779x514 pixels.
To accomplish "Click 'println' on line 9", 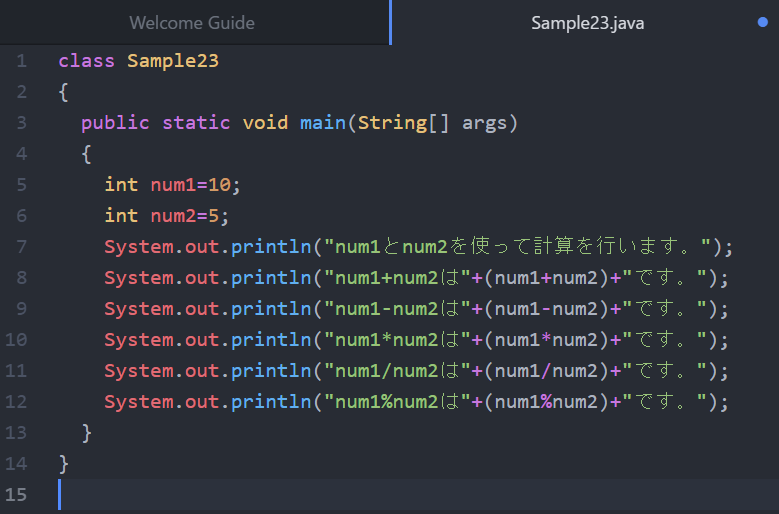I will coord(271,309).
